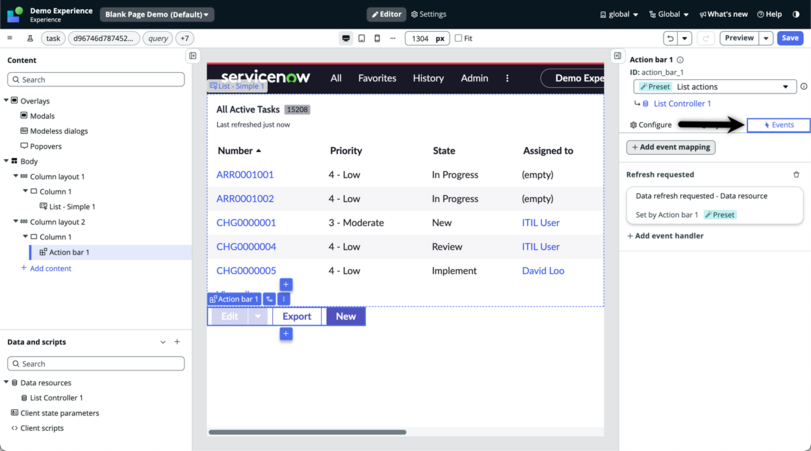Select tablet viewport icon
Image resolution: width=811 pixels, height=451 pixels.
click(362, 38)
